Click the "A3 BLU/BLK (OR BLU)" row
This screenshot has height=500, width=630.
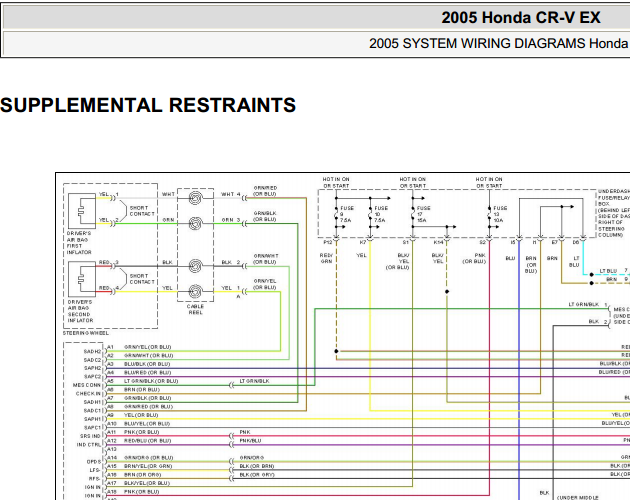tap(139, 364)
